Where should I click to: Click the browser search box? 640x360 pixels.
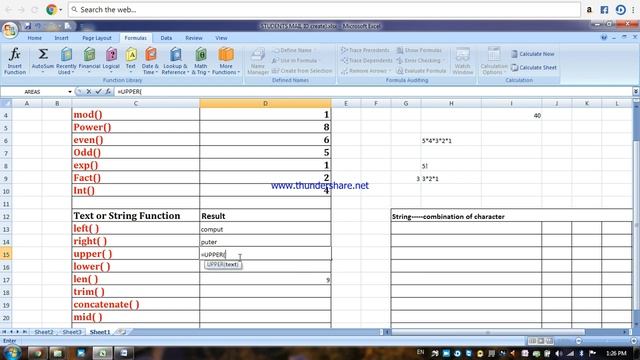(x=324, y=9)
